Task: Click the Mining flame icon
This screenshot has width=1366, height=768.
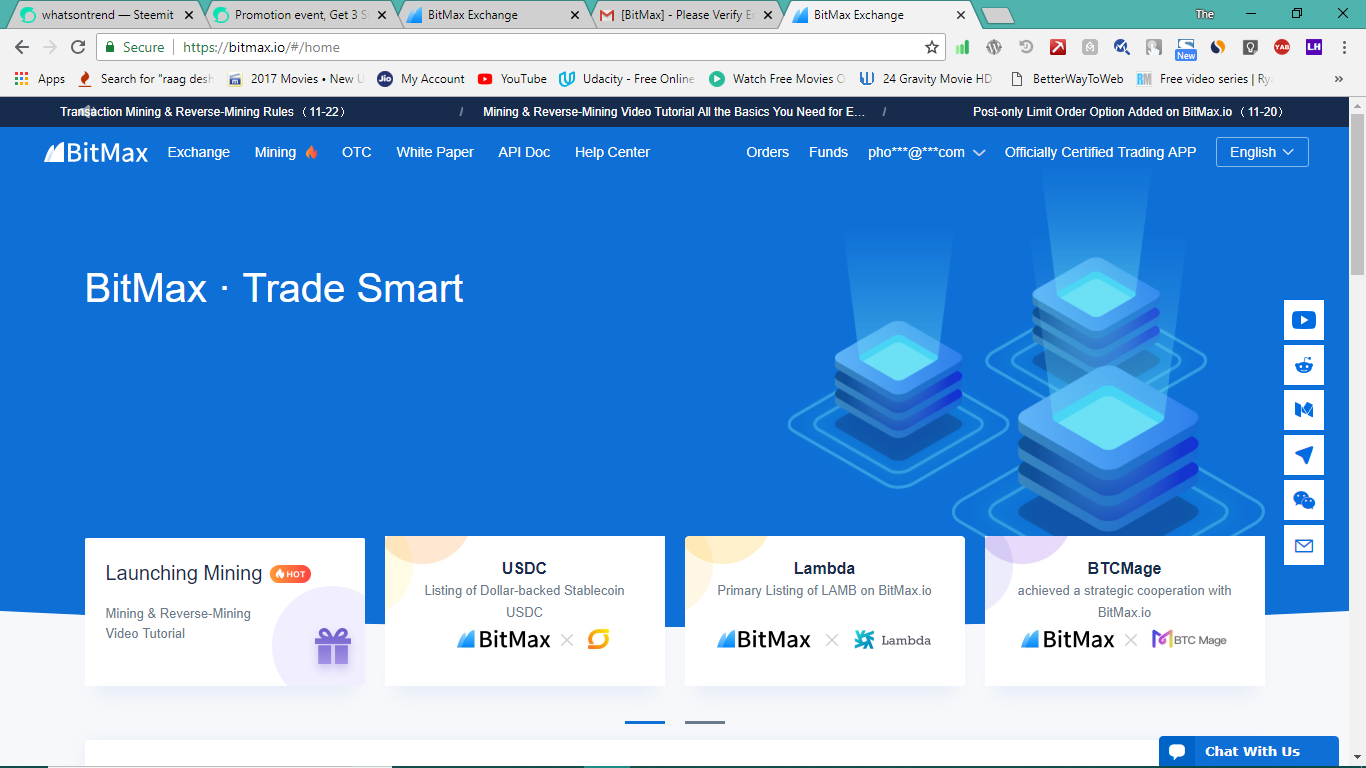Action: [311, 152]
